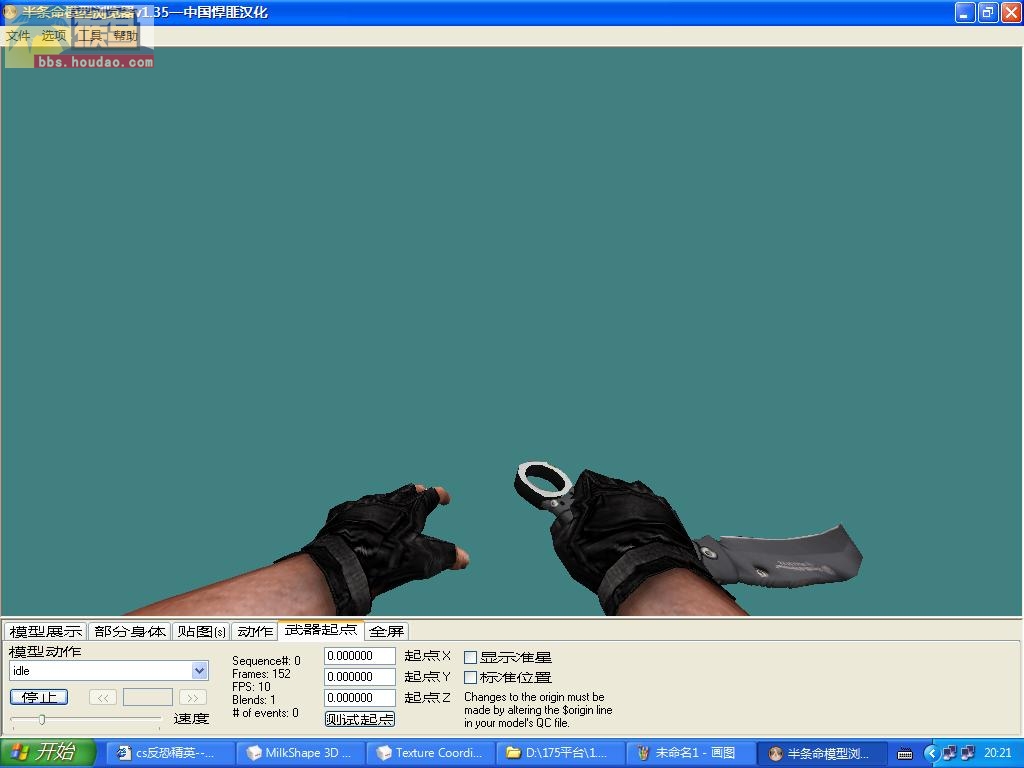
Task: Switch to 未命名1 - 画图 taskbar window
Action: 690,753
